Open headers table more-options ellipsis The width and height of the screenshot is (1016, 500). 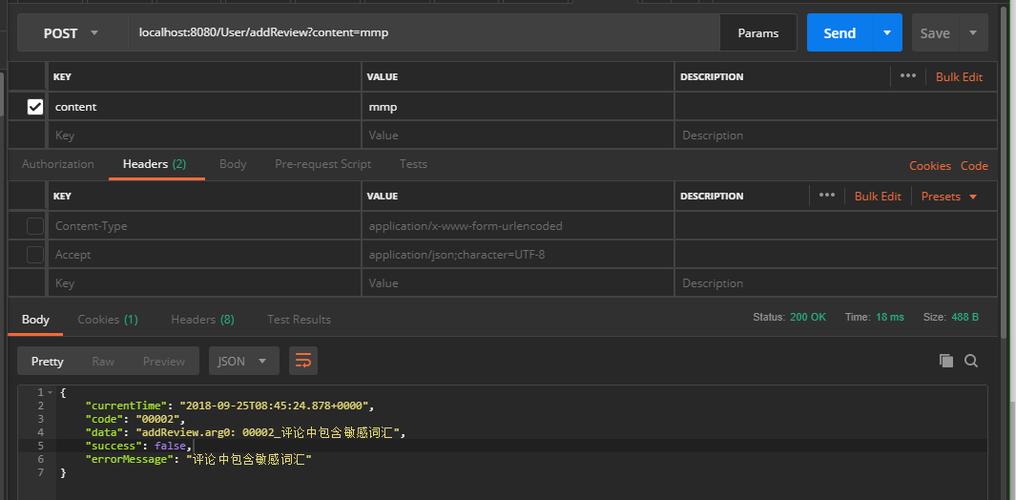coord(827,195)
